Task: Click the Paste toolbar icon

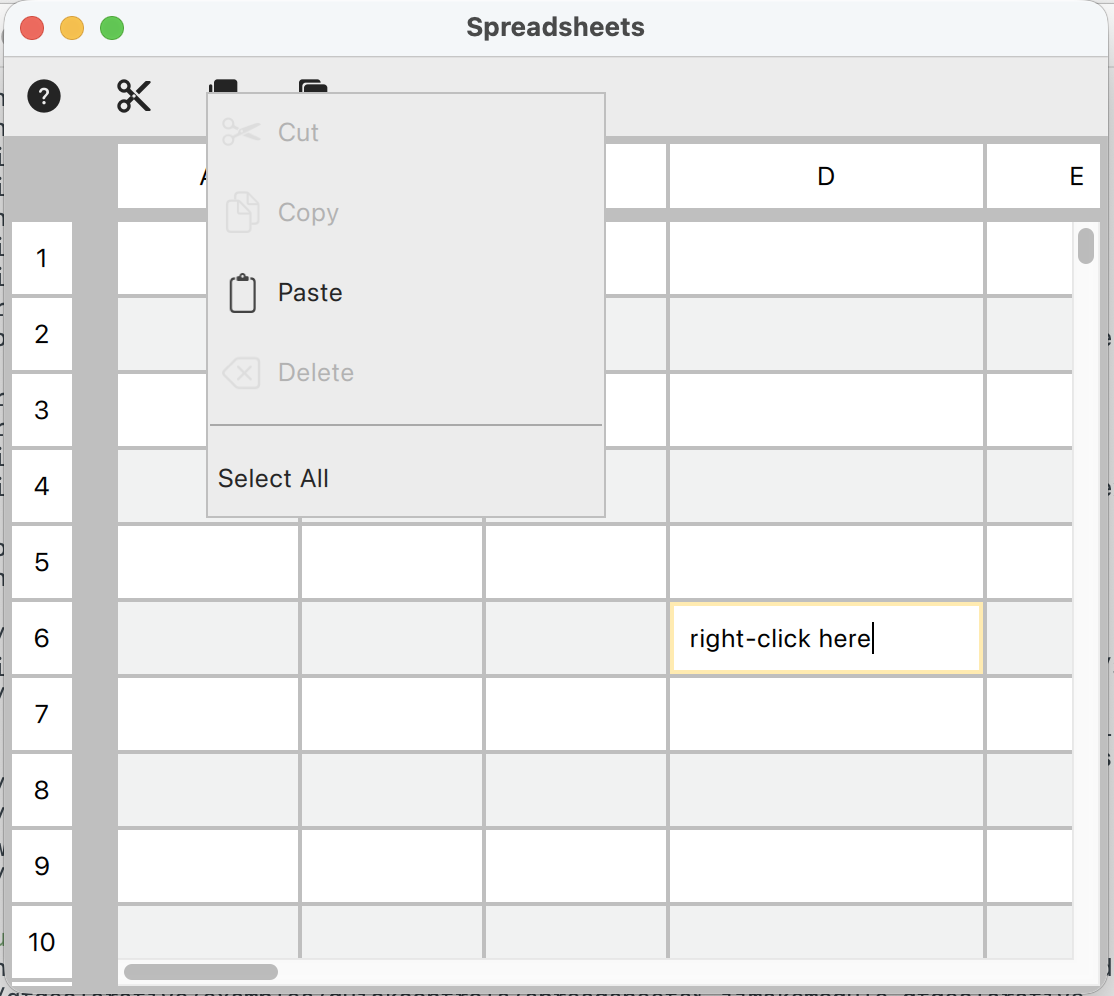Action: (313, 86)
